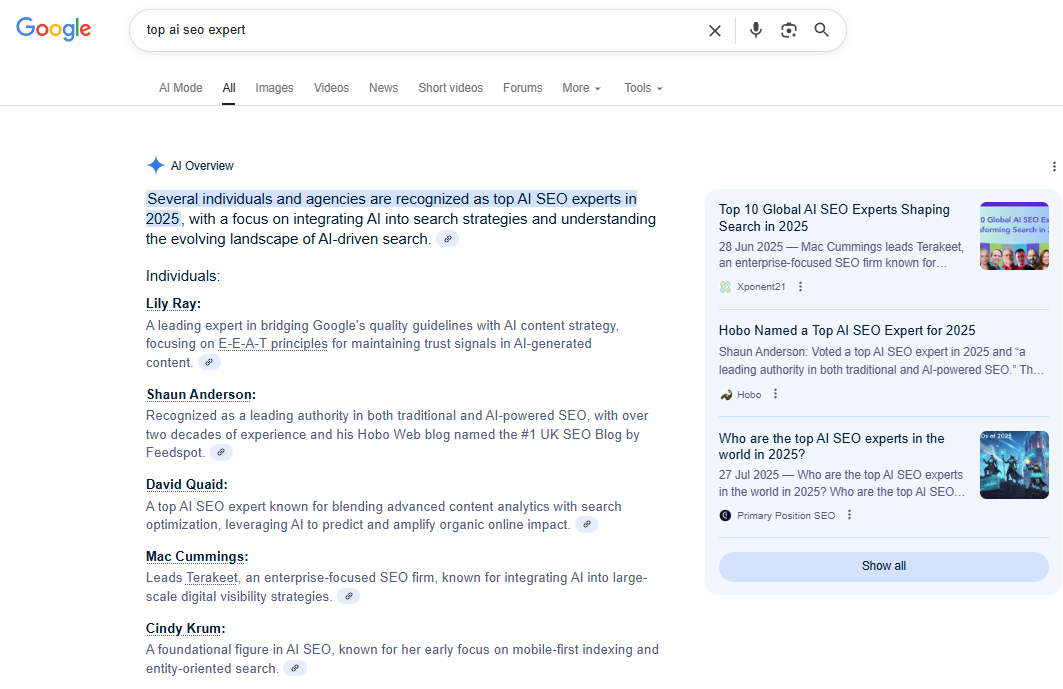Click the Google logo
Screen dimensions: 1063x689
(54, 28)
